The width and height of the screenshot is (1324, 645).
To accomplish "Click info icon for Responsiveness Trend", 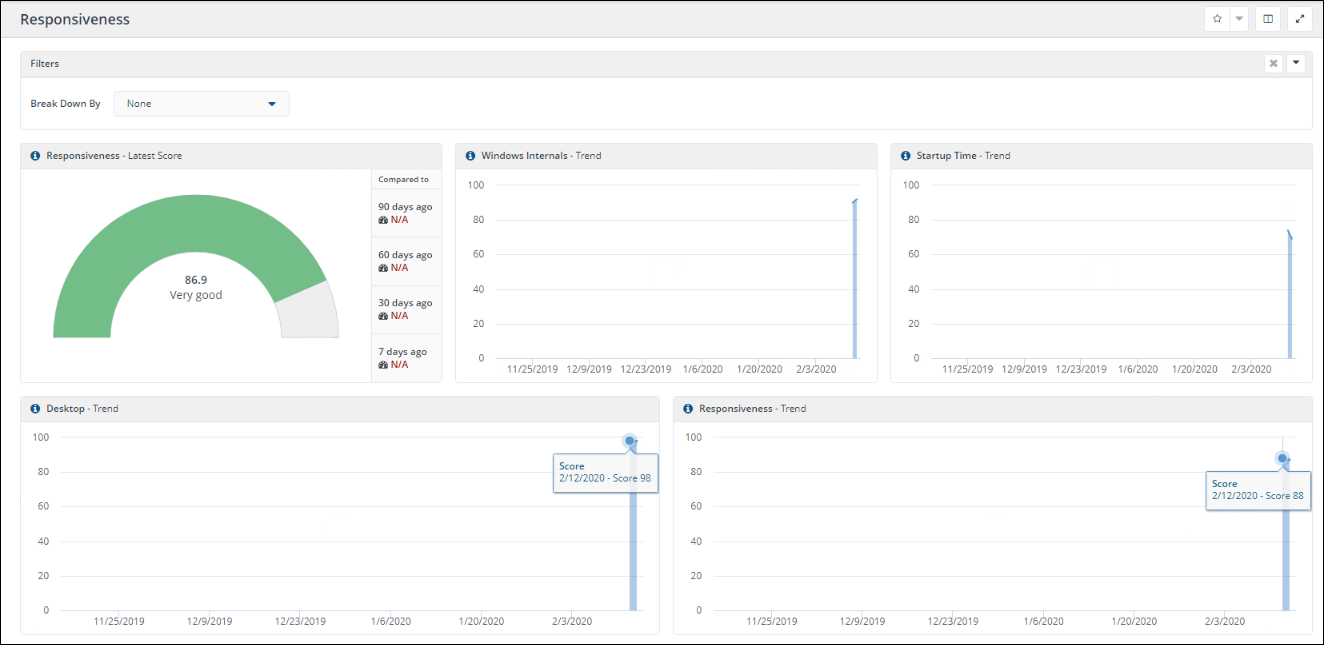I will (x=688, y=409).
